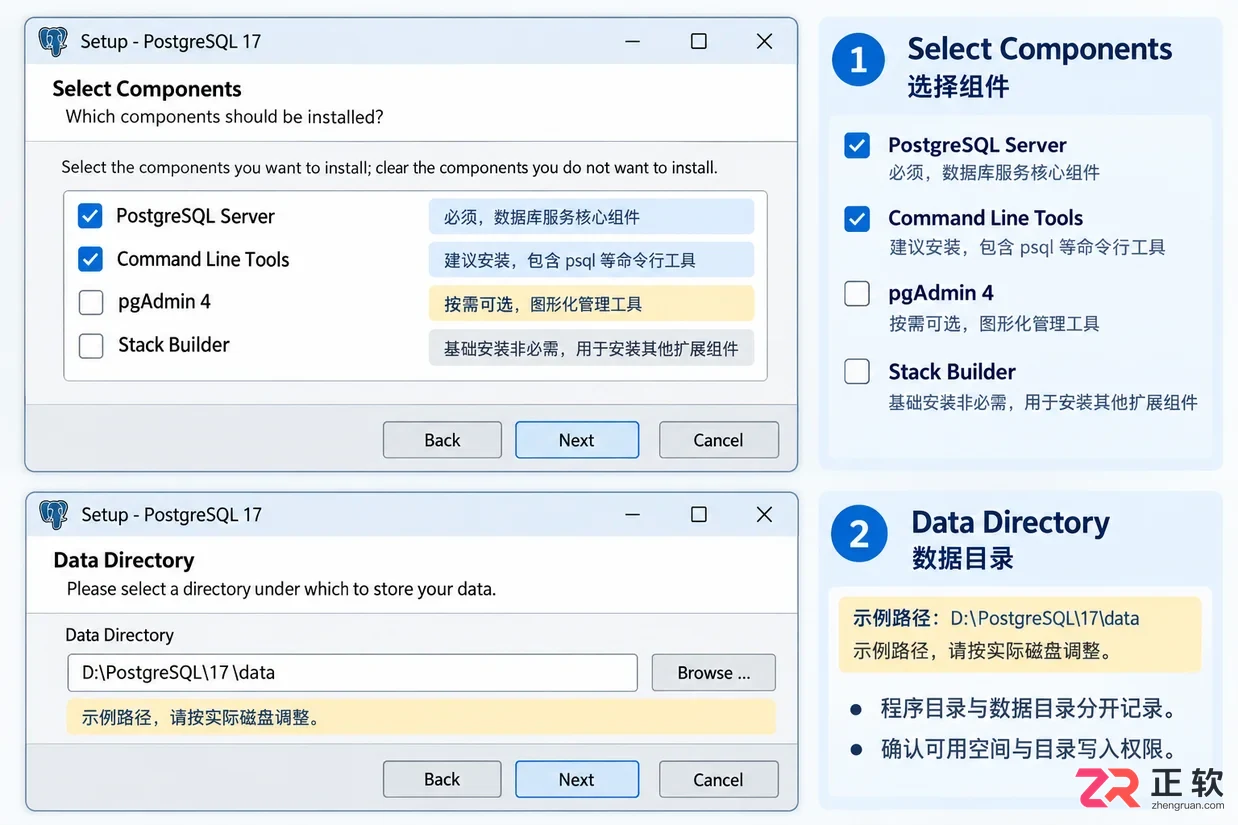Open the Browse ... directory picker

(x=714, y=673)
